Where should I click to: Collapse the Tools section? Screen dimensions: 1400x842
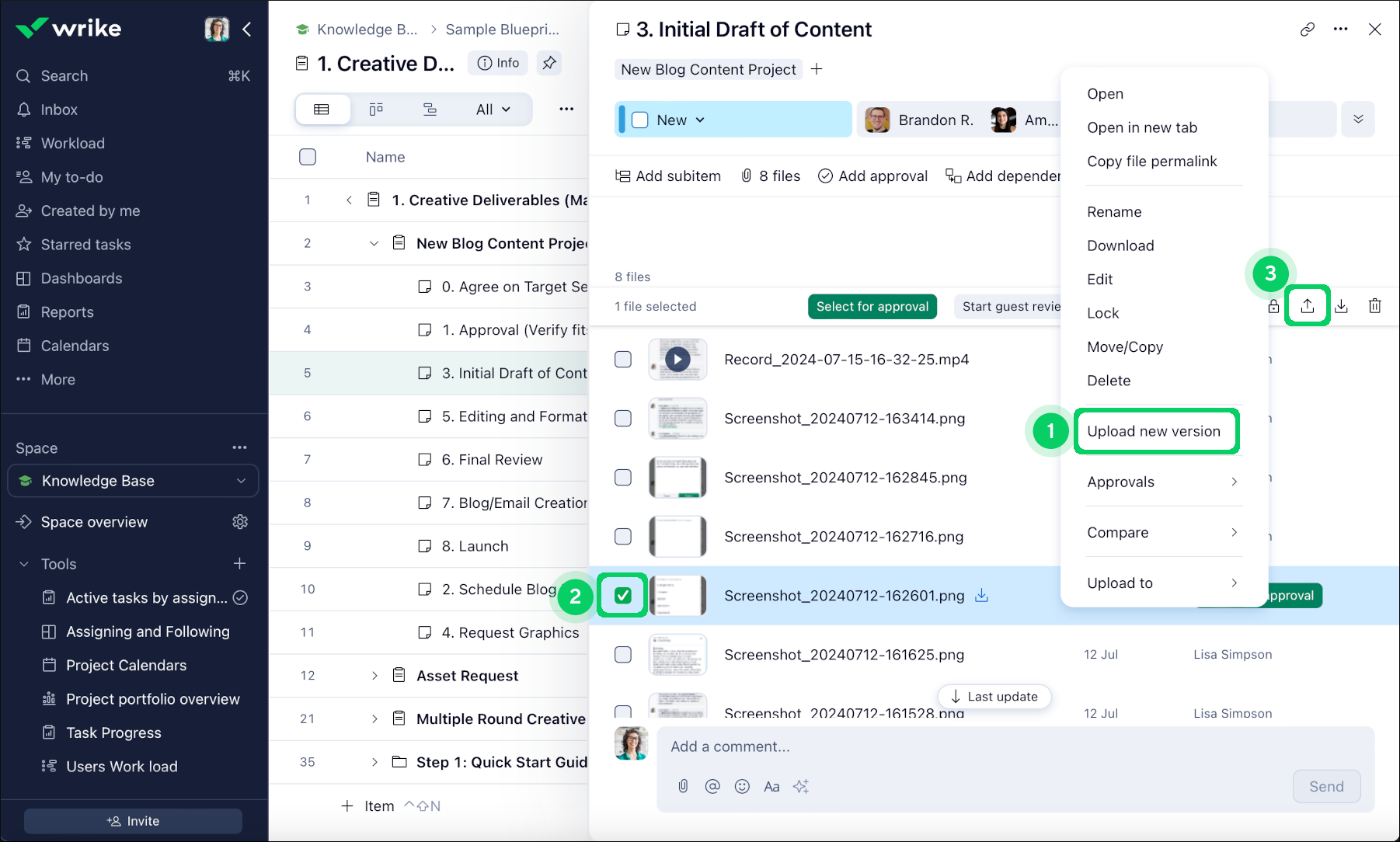point(24,564)
